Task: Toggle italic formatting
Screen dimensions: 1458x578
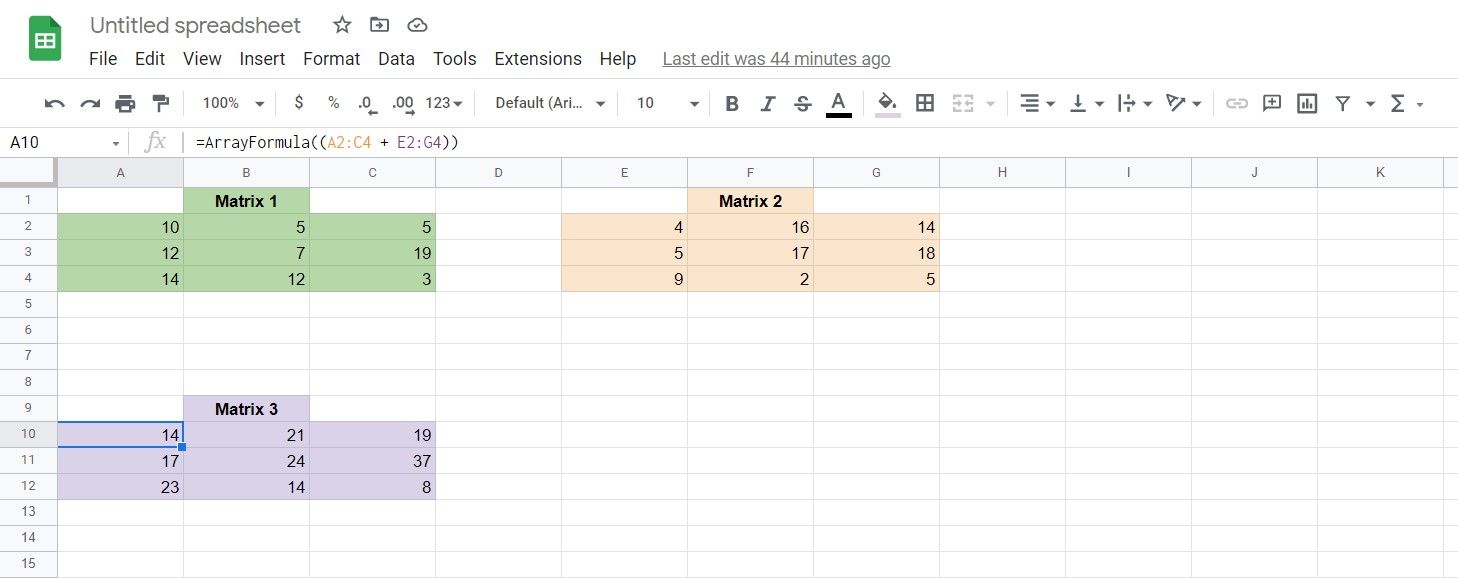Action: point(767,103)
